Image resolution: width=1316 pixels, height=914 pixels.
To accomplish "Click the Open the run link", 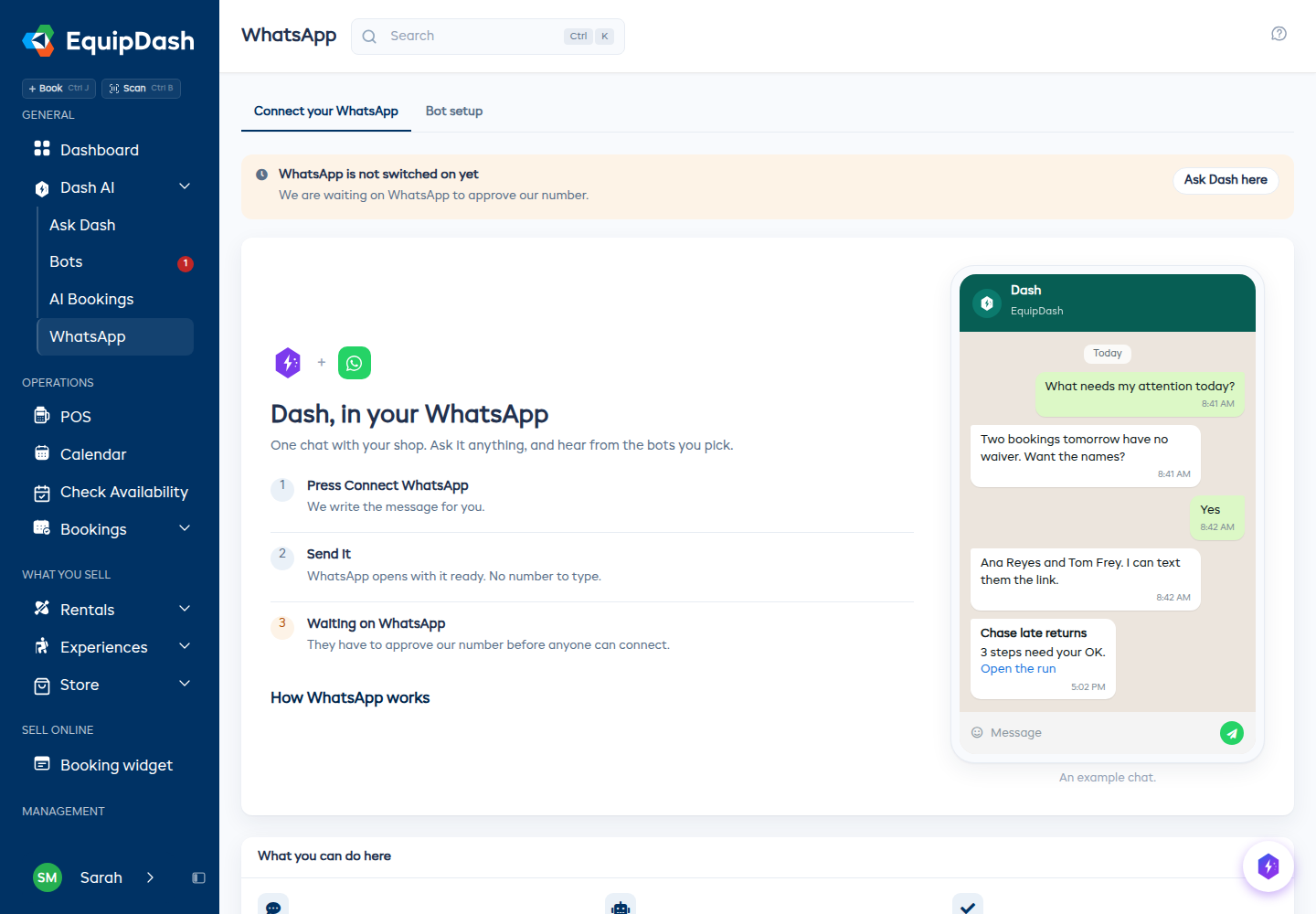I will [1018, 669].
